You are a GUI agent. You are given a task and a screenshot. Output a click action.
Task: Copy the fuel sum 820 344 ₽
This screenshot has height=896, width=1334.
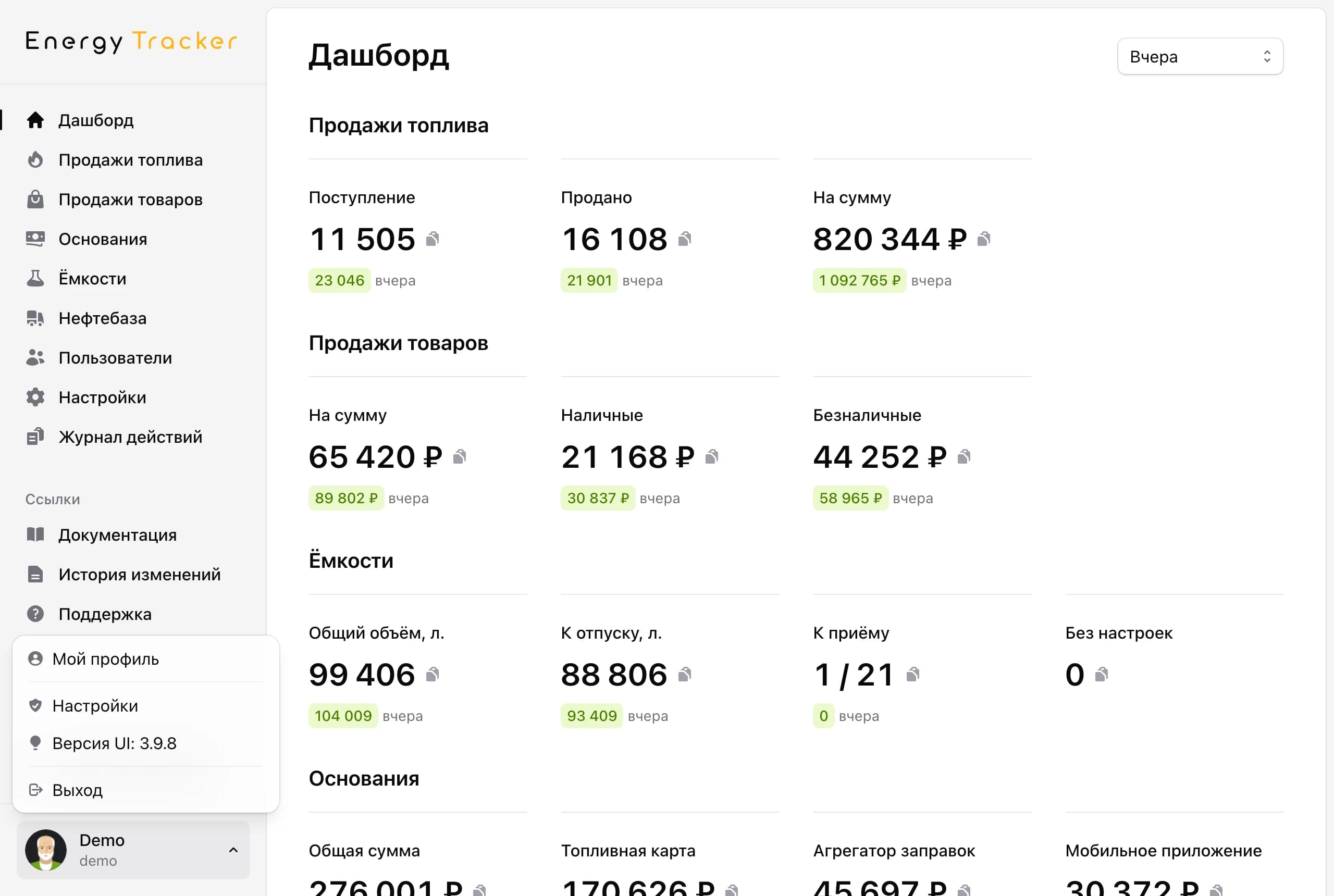984,239
